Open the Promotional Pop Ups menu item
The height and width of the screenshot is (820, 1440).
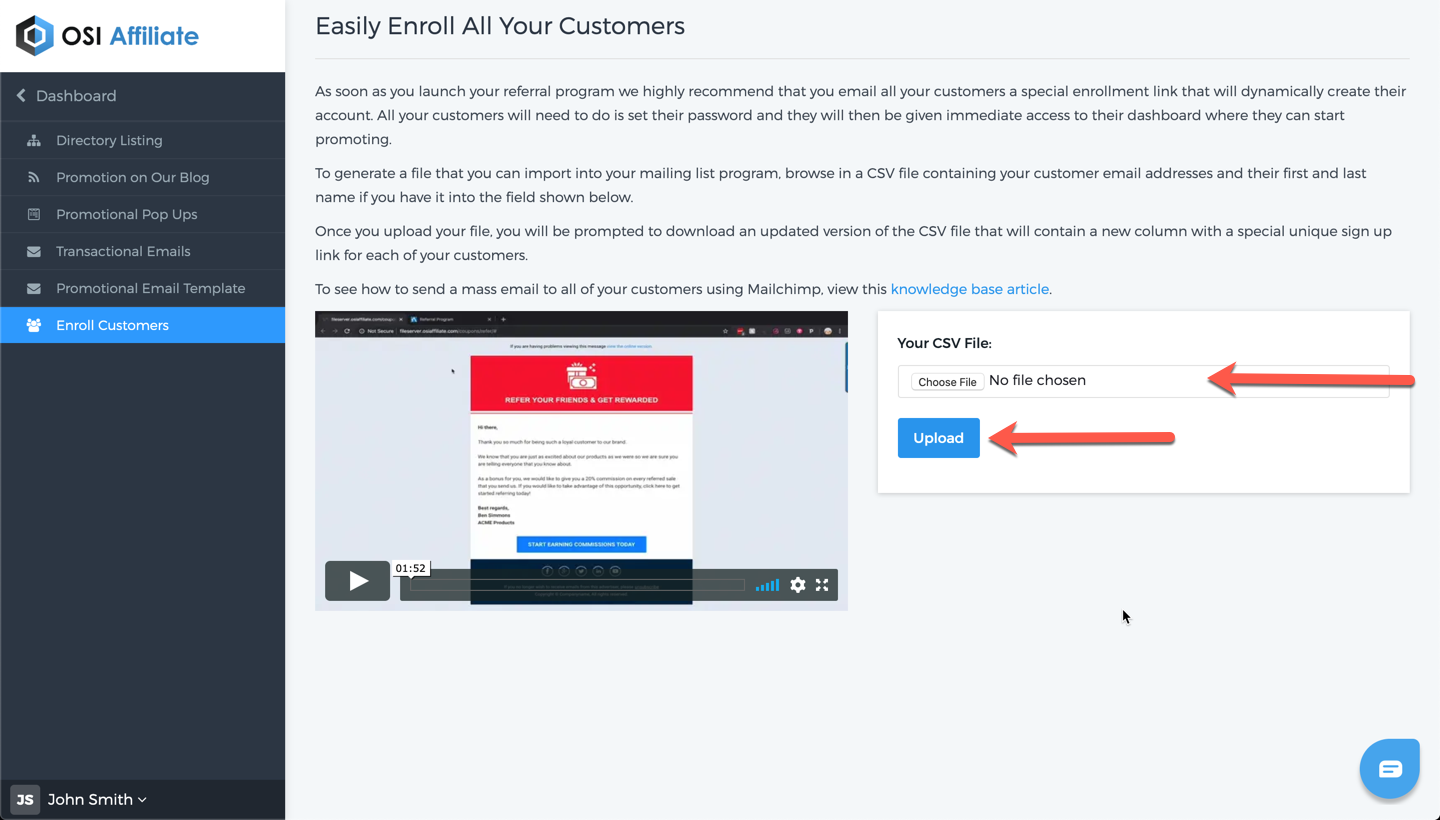point(143,214)
